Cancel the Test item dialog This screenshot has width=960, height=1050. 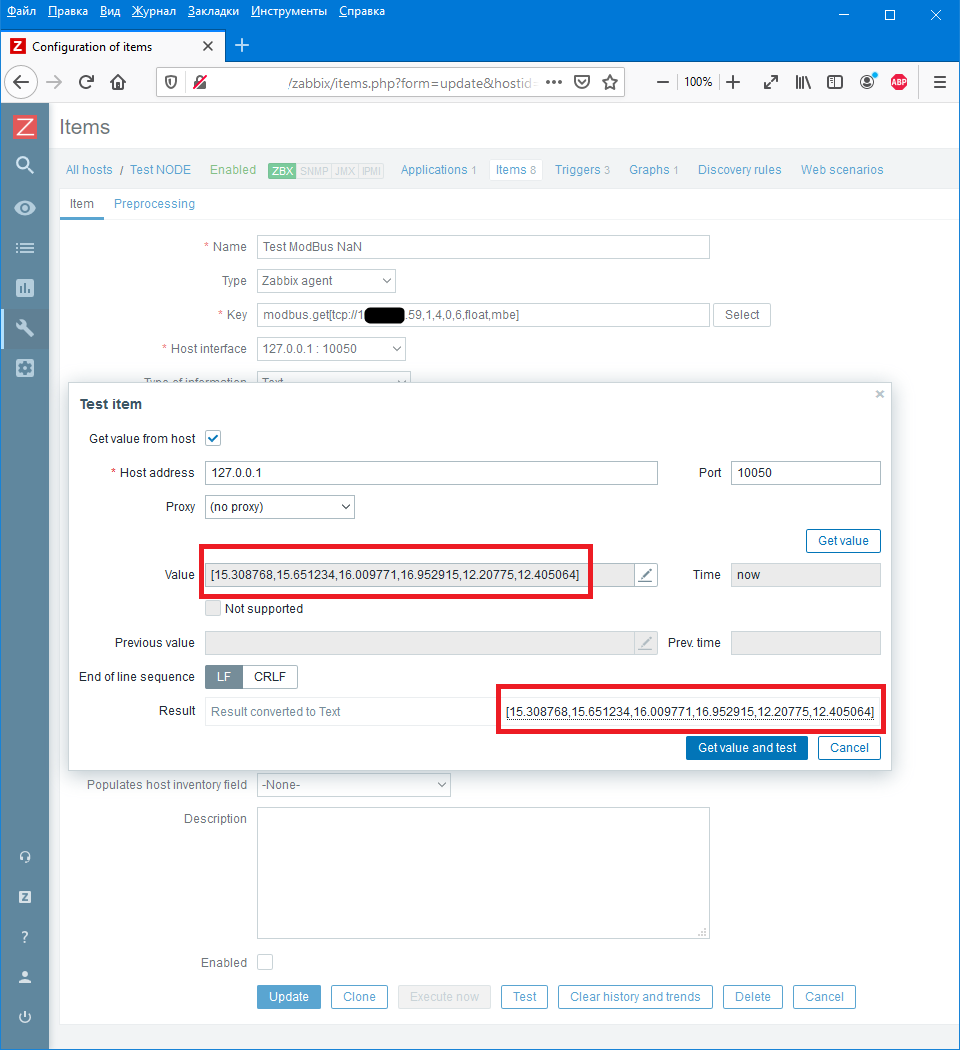(x=849, y=748)
